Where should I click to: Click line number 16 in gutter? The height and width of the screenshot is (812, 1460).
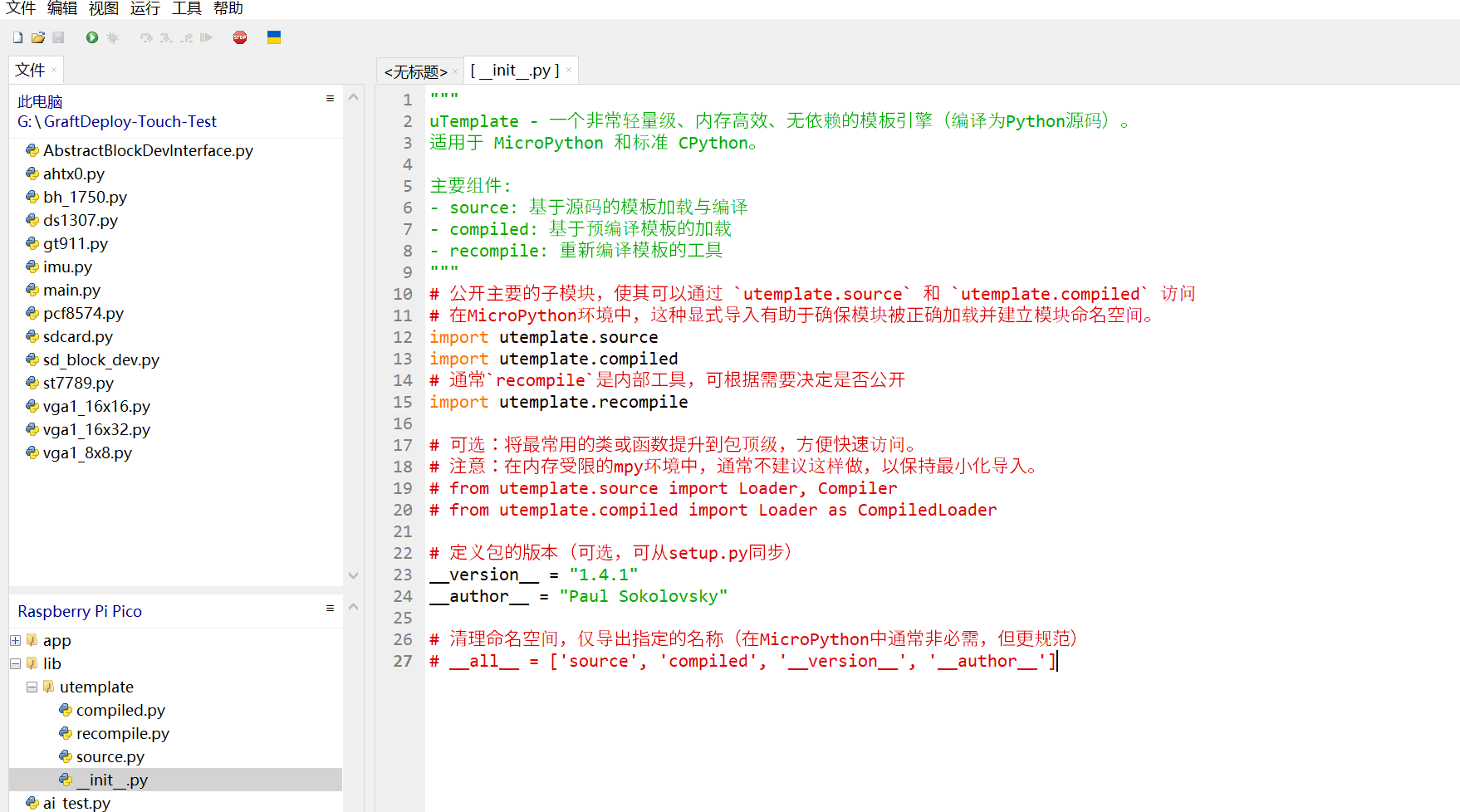[403, 423]
